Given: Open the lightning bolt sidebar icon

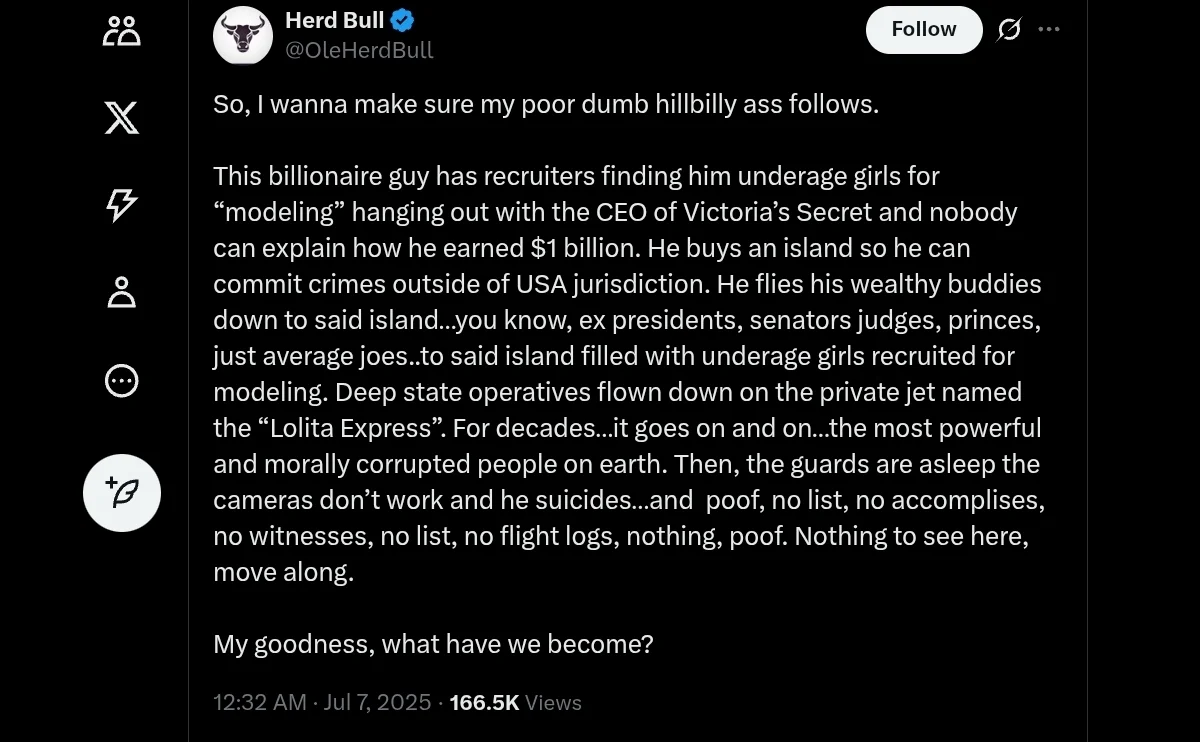Looking at the screenshot, I should click(122, 205).
